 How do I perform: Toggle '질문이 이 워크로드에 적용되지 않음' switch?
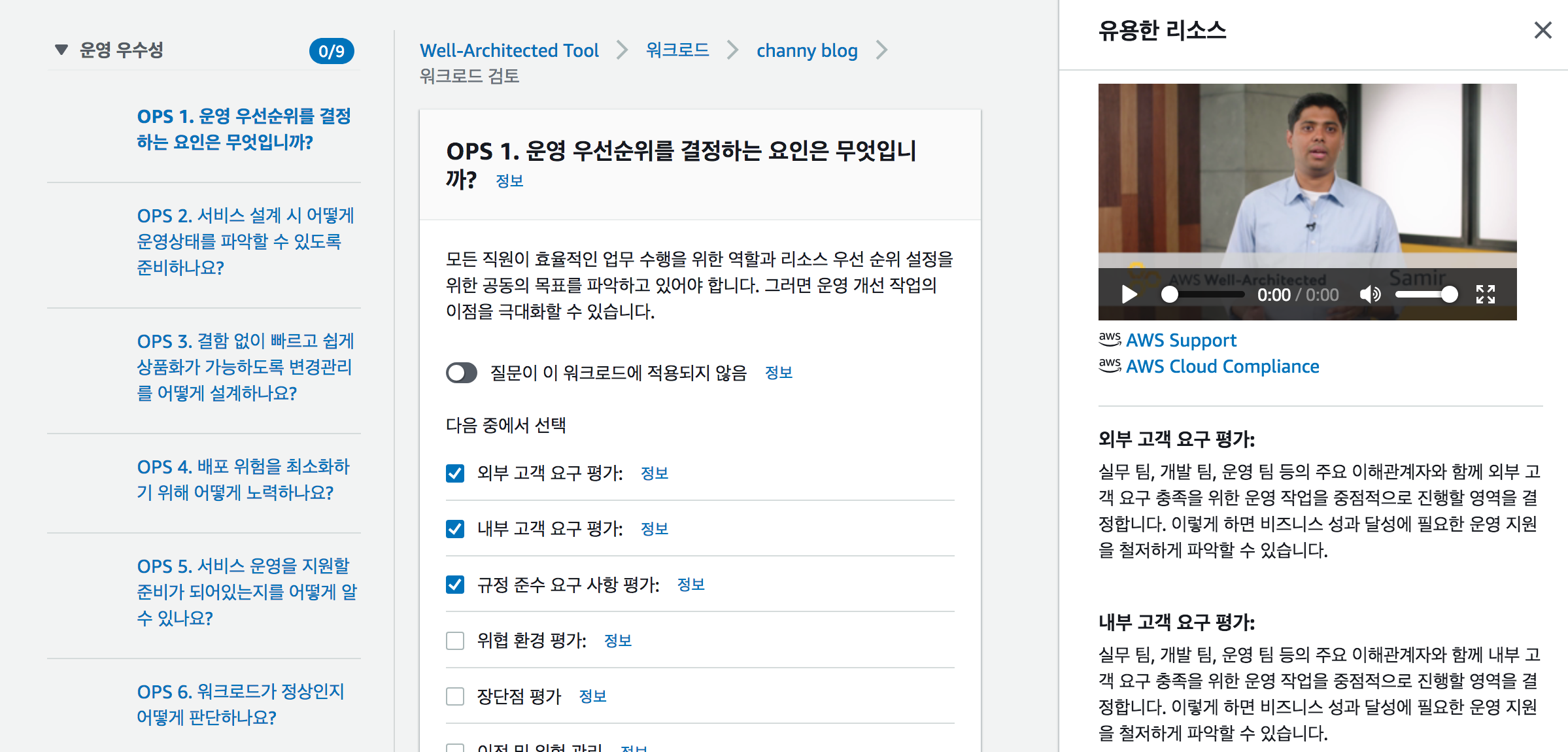pyautogui.click(x=462, y=373)
